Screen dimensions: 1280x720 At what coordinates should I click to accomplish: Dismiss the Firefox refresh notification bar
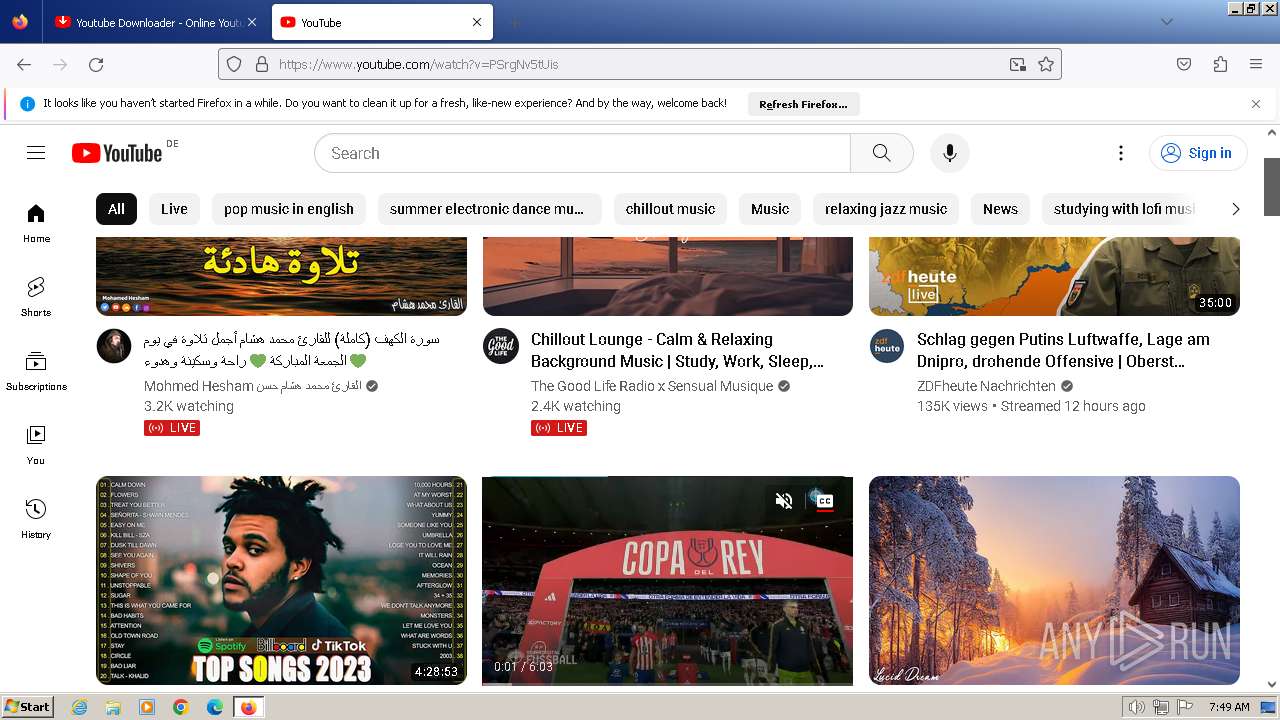(x=1256, y=104)
